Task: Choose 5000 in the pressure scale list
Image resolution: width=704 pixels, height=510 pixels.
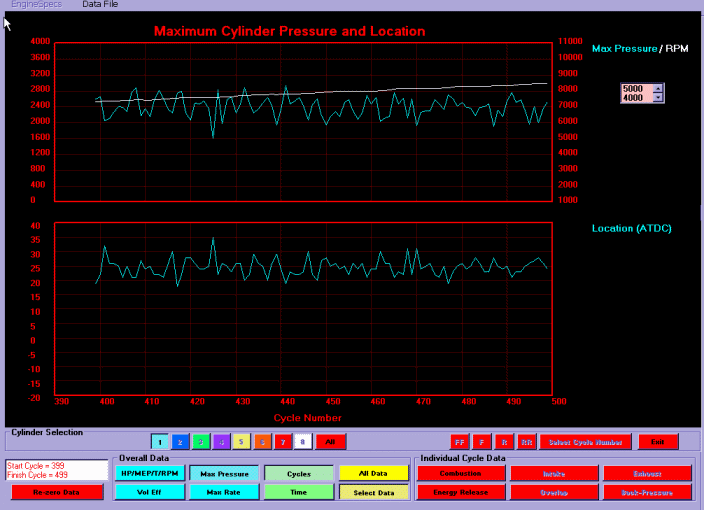Action: coord(635,88)
